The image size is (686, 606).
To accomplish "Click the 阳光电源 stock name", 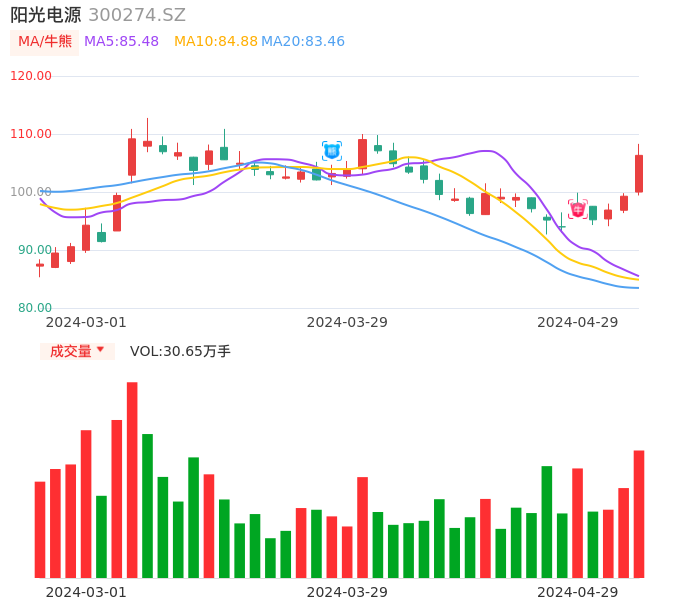I will coord(45,15).
